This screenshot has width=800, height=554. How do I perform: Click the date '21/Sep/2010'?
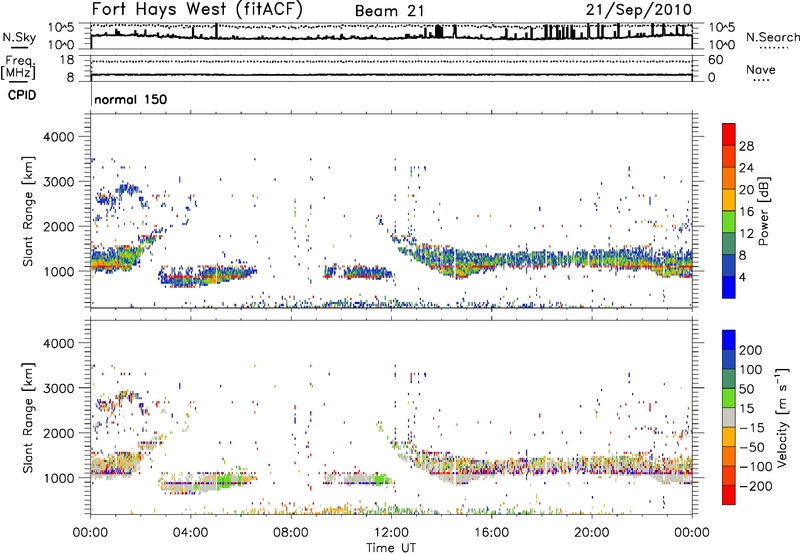(639, 10)
